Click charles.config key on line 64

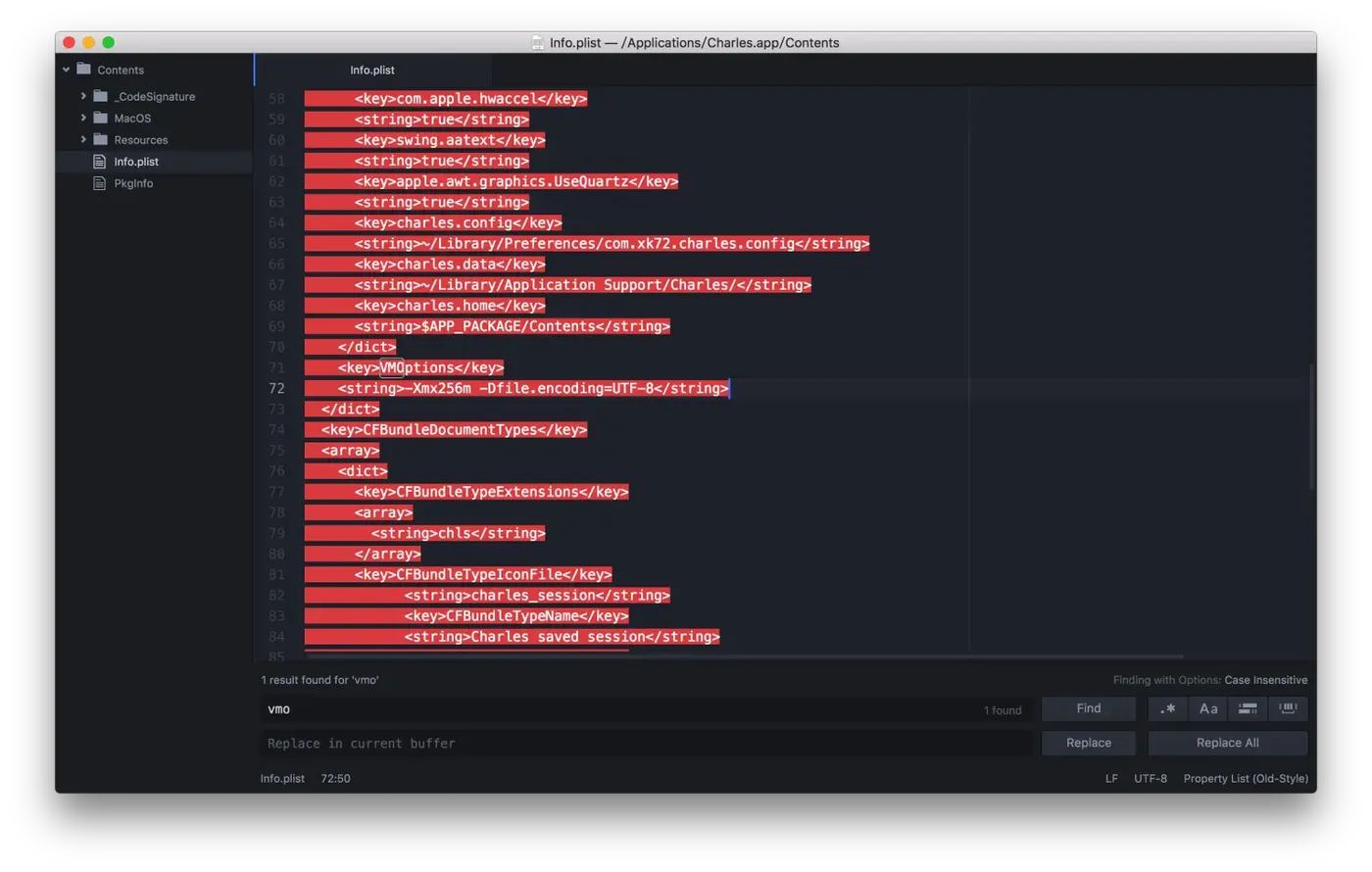pos(454,222)
